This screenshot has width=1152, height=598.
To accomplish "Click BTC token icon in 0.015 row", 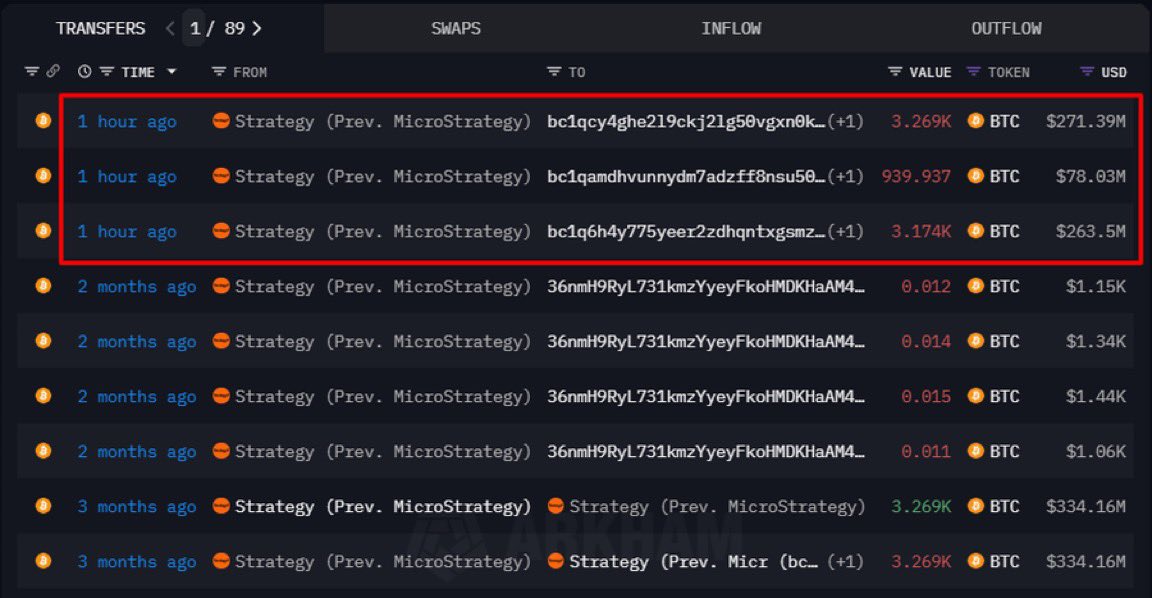I will [976, 396].
